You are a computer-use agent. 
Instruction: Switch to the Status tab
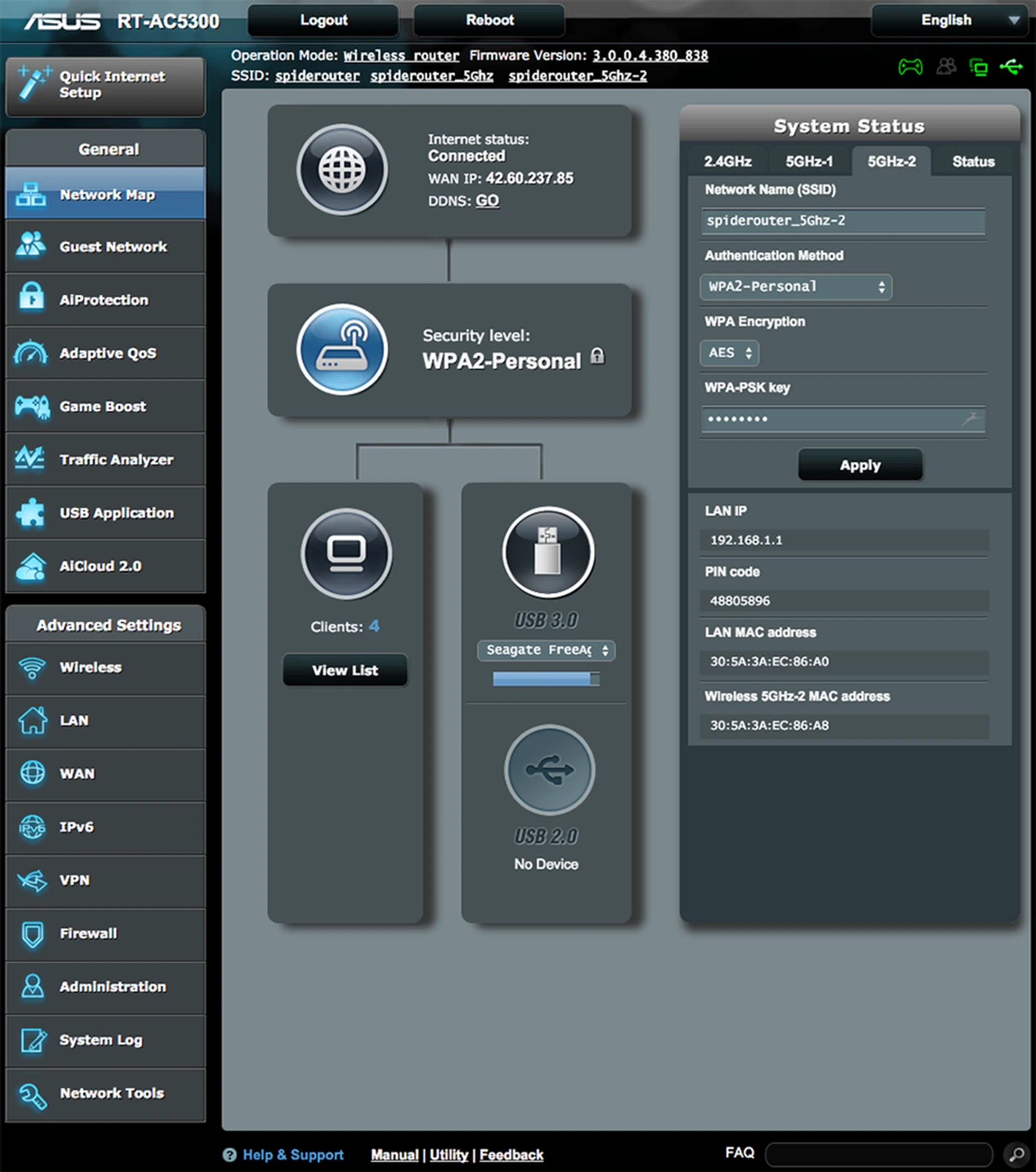coord(973,162)
